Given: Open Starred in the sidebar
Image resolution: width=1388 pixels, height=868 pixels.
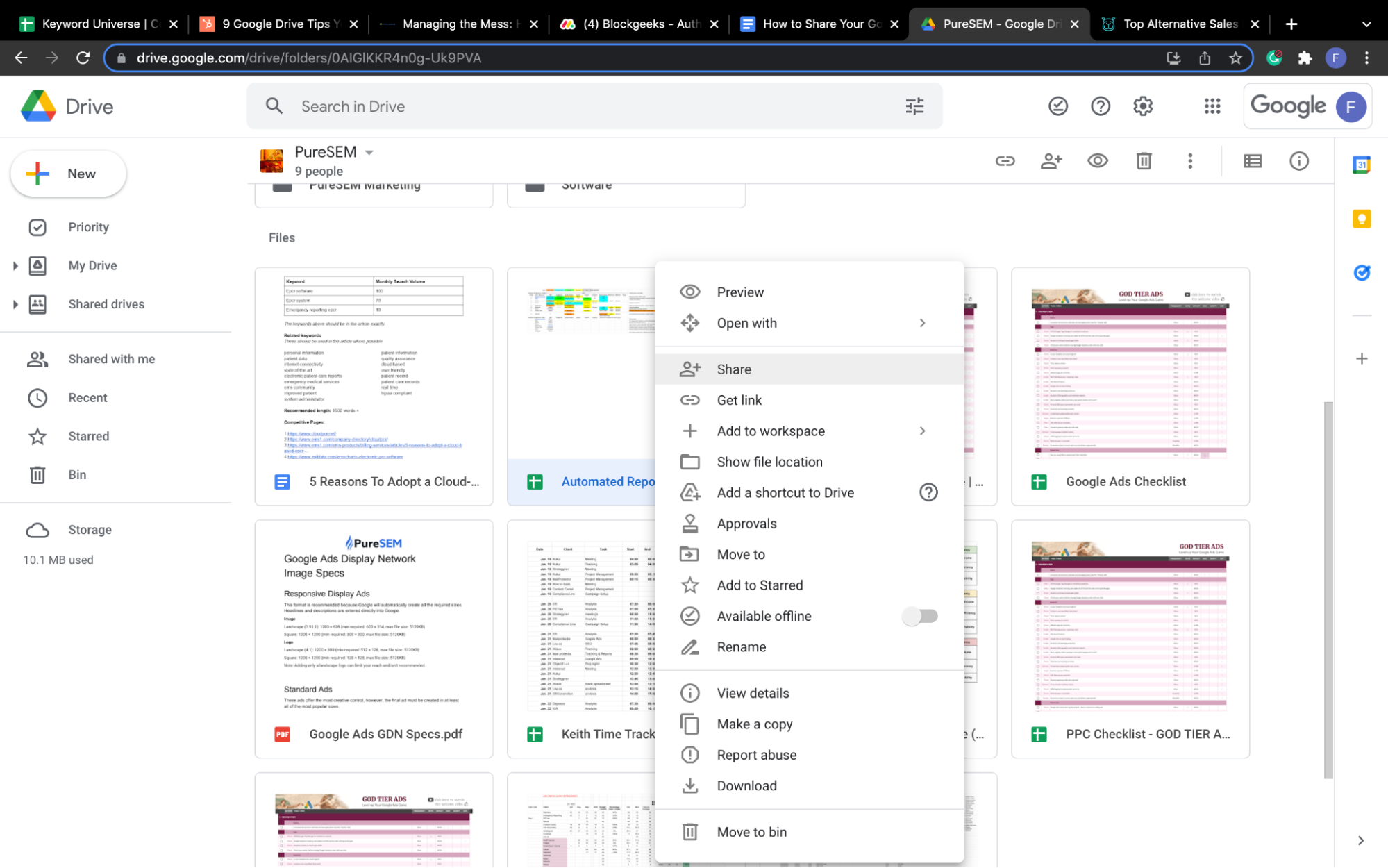Looking at the screenshot, I should point(88,436).
